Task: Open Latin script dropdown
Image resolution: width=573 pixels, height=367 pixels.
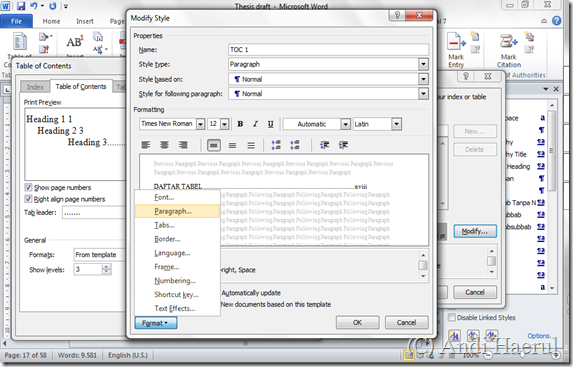Action: tap(396, 124)
